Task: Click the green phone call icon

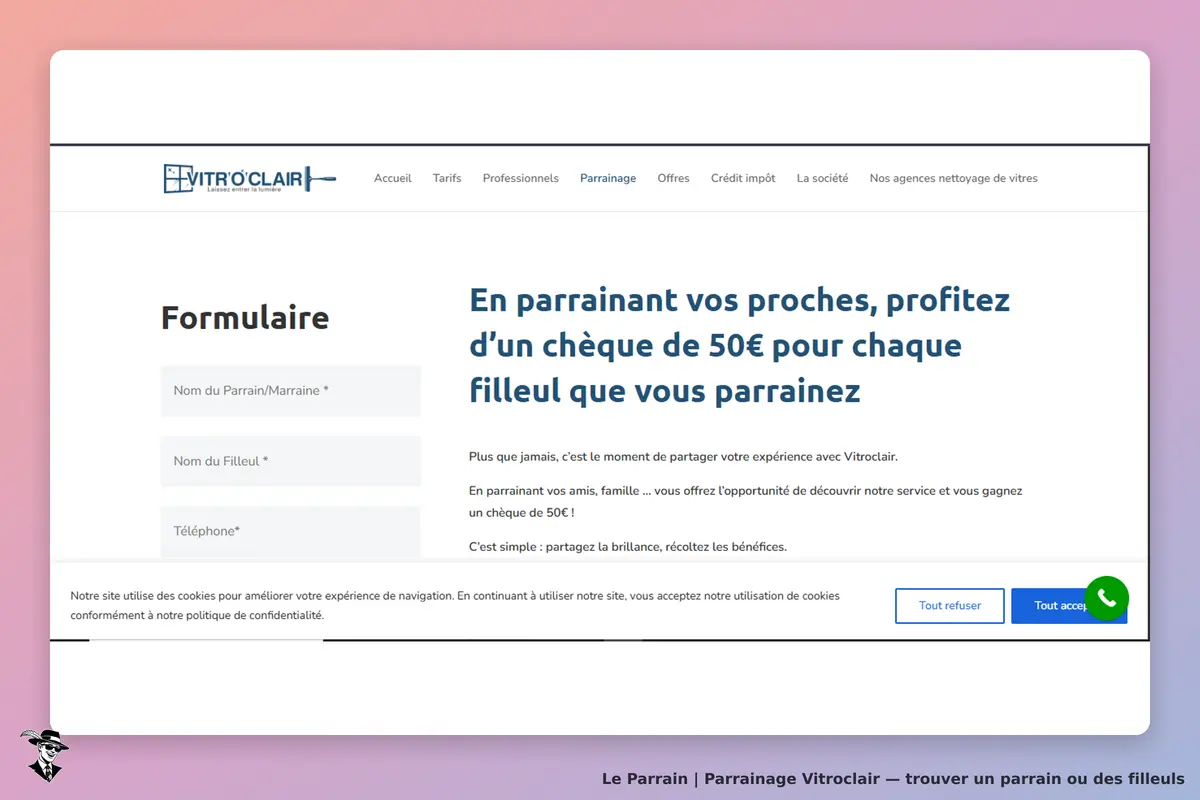Action: click(1106, 598)
